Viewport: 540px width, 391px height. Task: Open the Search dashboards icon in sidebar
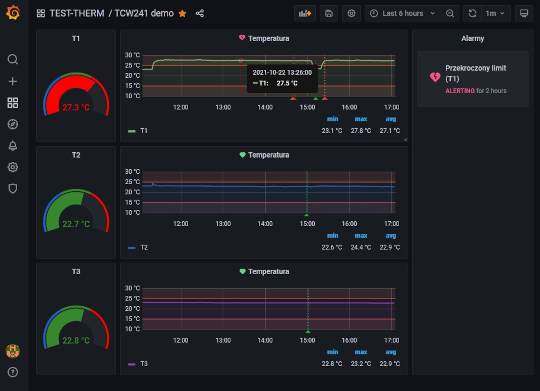(x=13, y=59)
